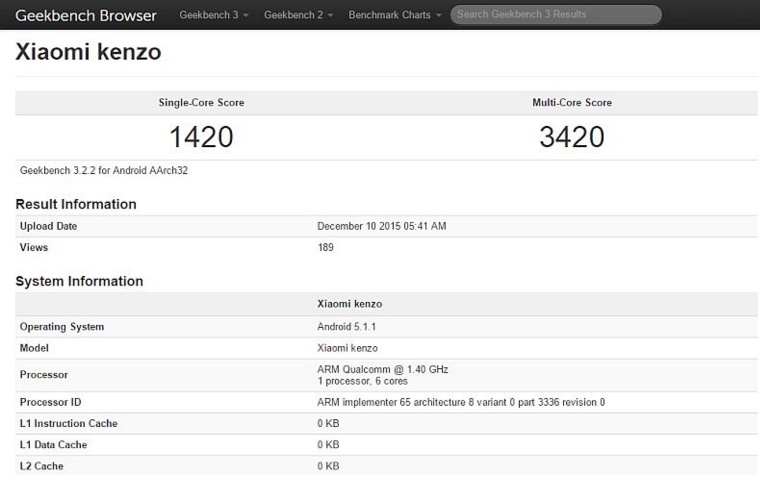Select the Geekbench 3.2.2 for Android AArch32 text
Screen dimensions: 760x477
pos(104,170)
